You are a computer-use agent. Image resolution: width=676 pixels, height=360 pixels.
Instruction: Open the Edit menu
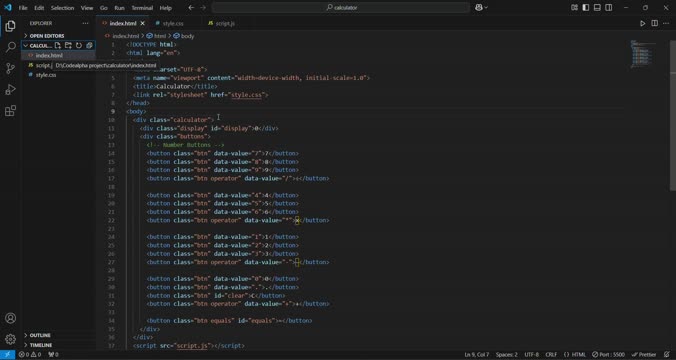39,8
